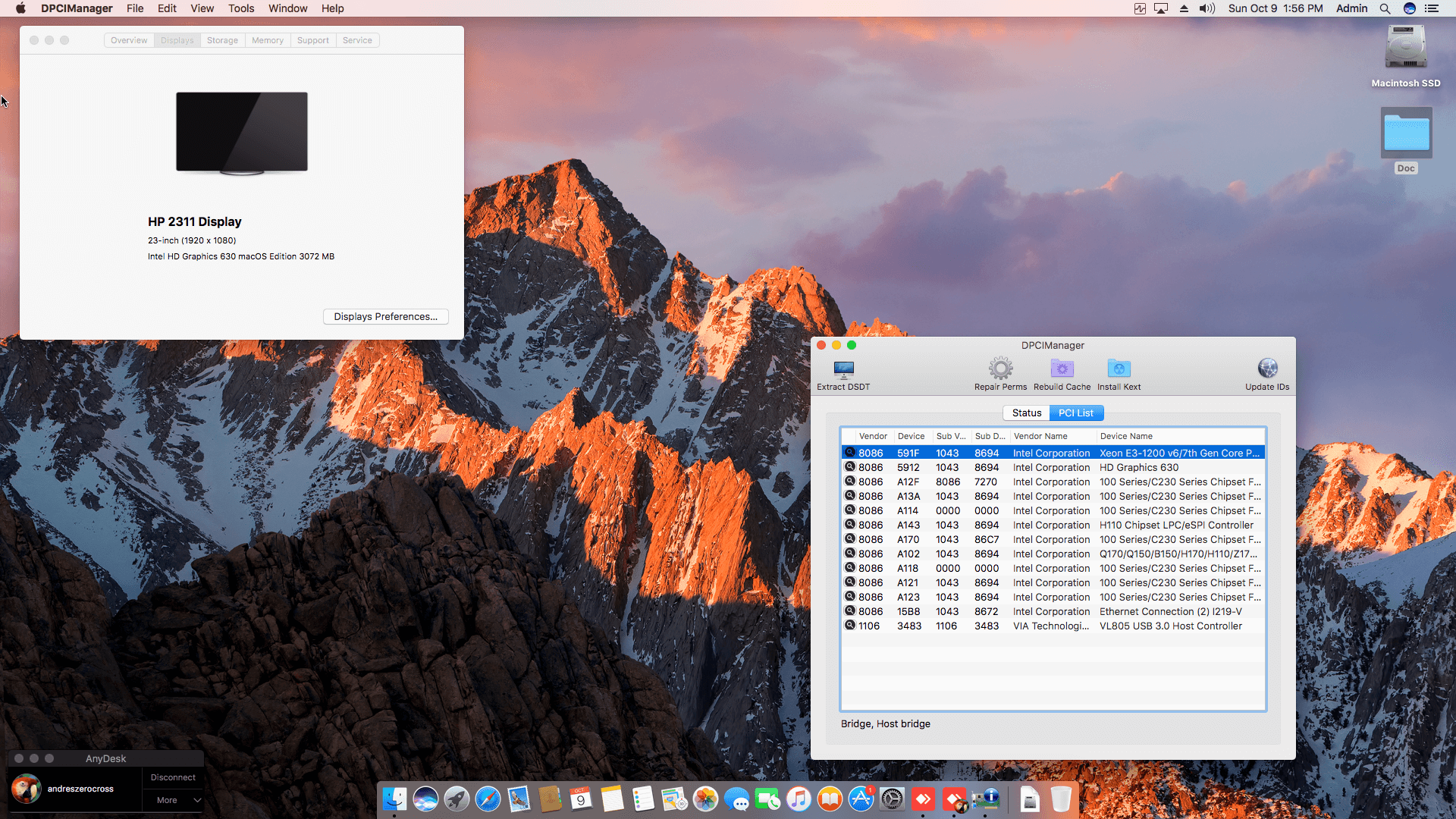Click the volume icon in menu bar
Screen dimensions: 1456x819
(1207, 8)
